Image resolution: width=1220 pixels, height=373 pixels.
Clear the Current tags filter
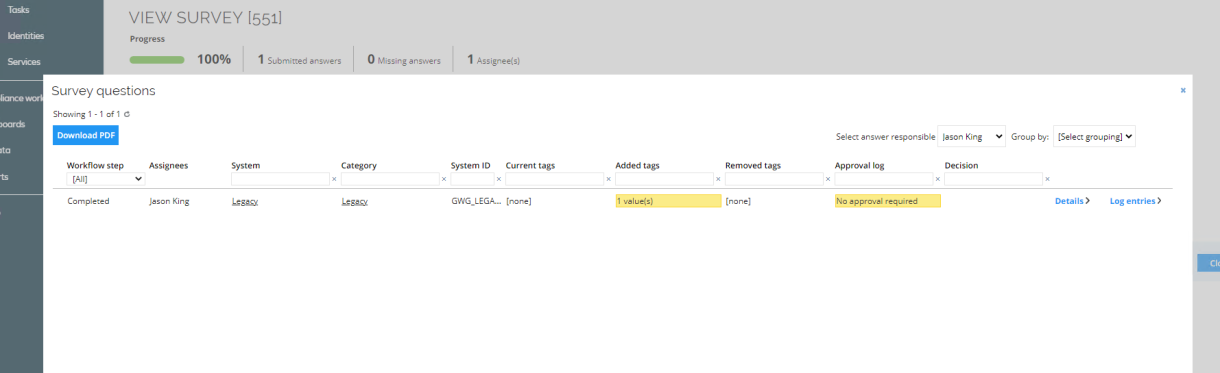click(x=608, y=179)
